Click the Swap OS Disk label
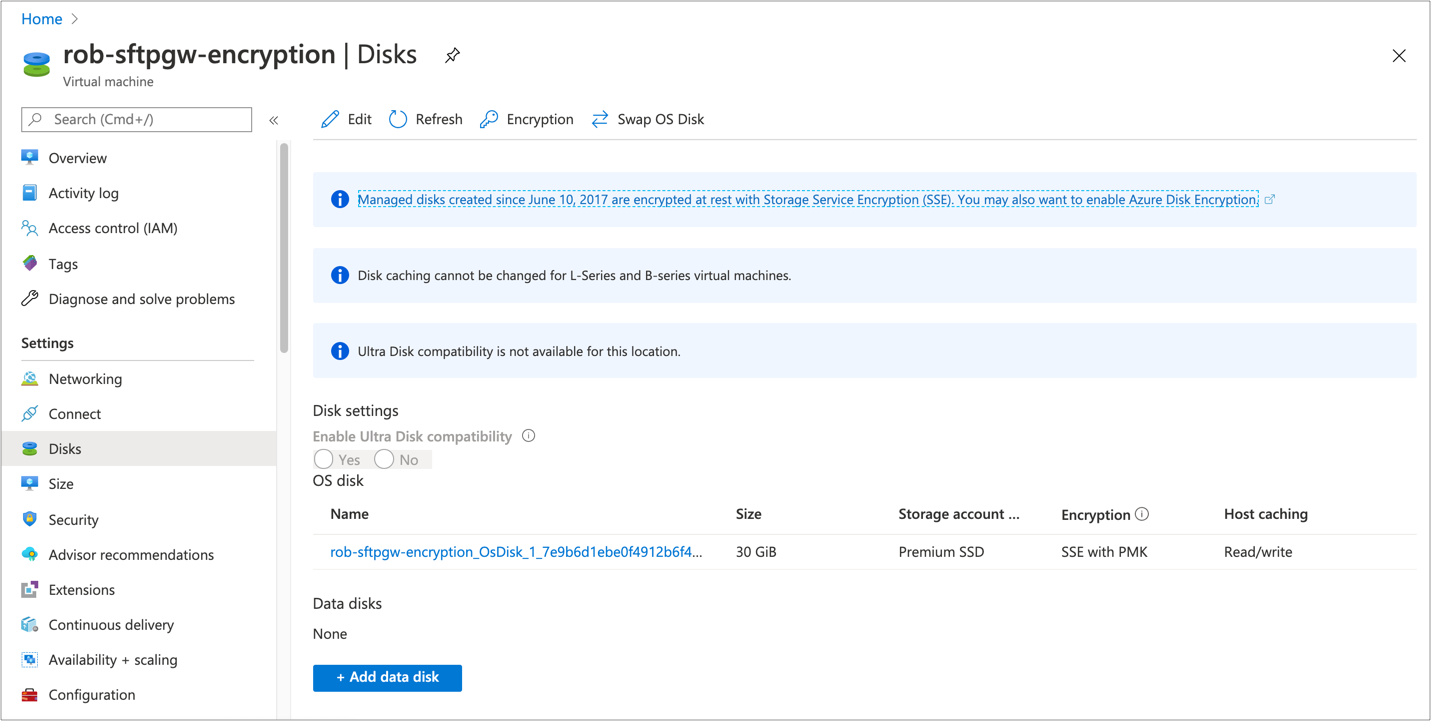The image size is (1431, 721). click(660, 119)
